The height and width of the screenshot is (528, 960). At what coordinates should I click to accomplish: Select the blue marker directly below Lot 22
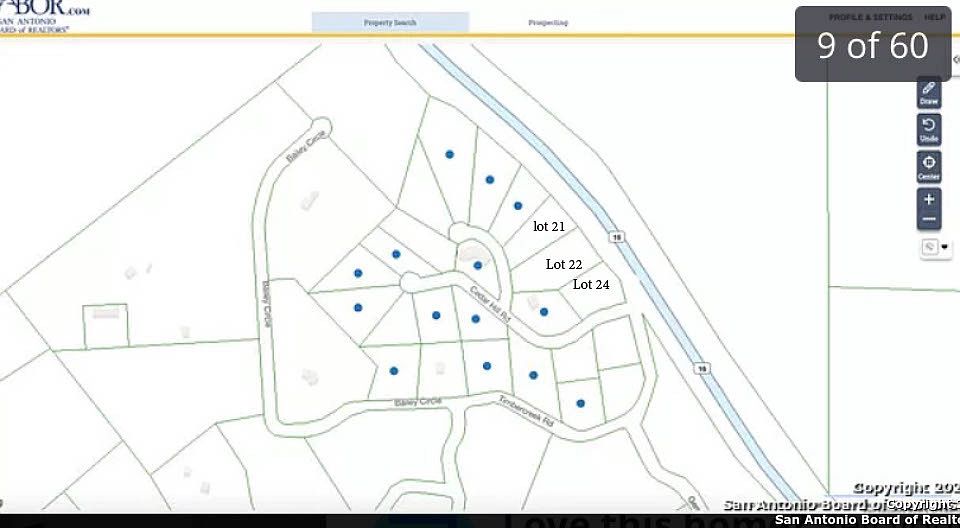click(544, 312)
